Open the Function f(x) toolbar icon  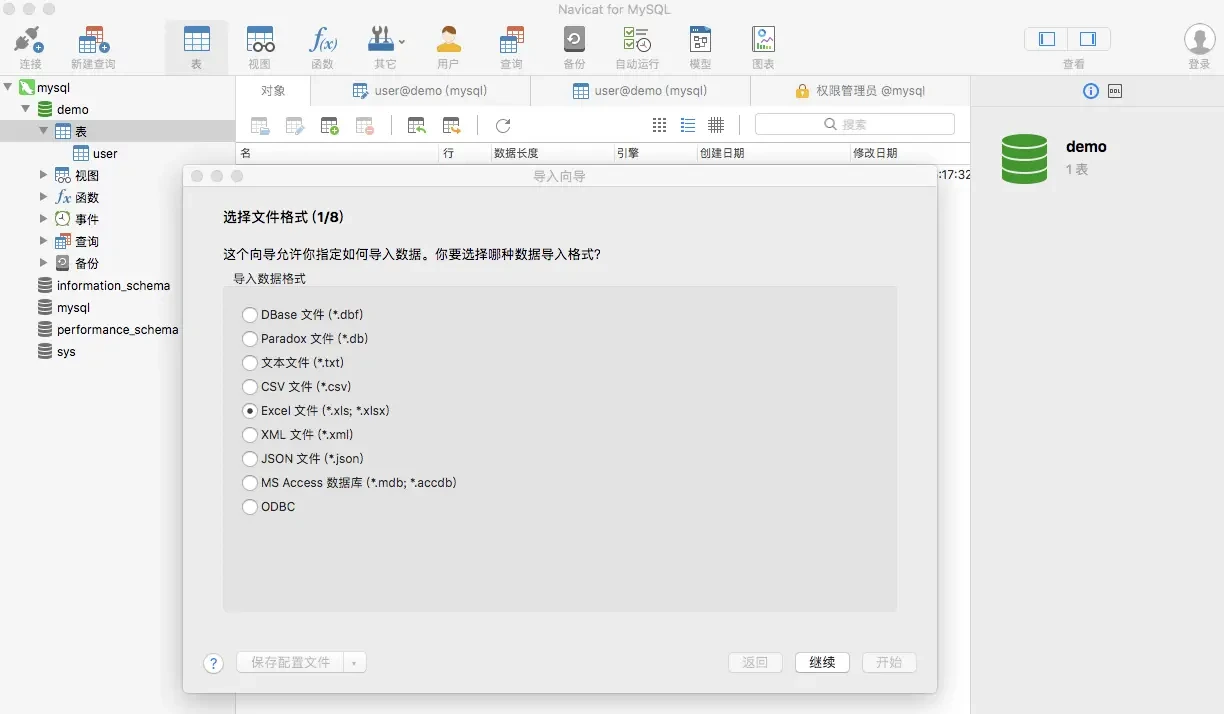click(x=322, y=40)
